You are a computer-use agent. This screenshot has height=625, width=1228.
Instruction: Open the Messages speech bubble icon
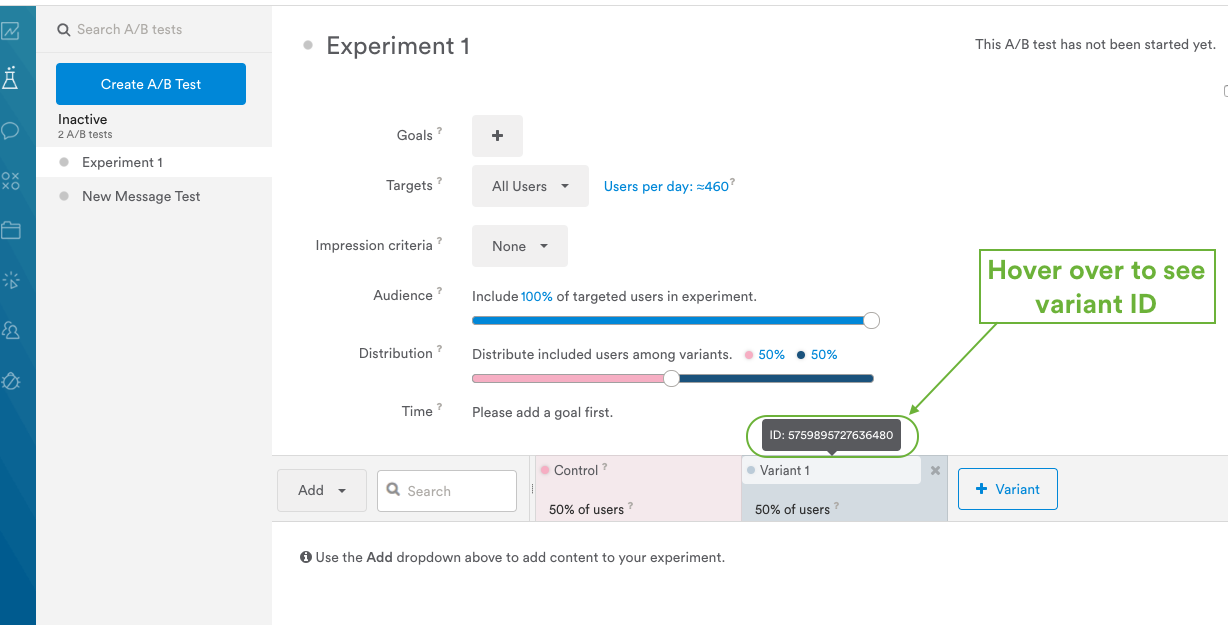11,130
